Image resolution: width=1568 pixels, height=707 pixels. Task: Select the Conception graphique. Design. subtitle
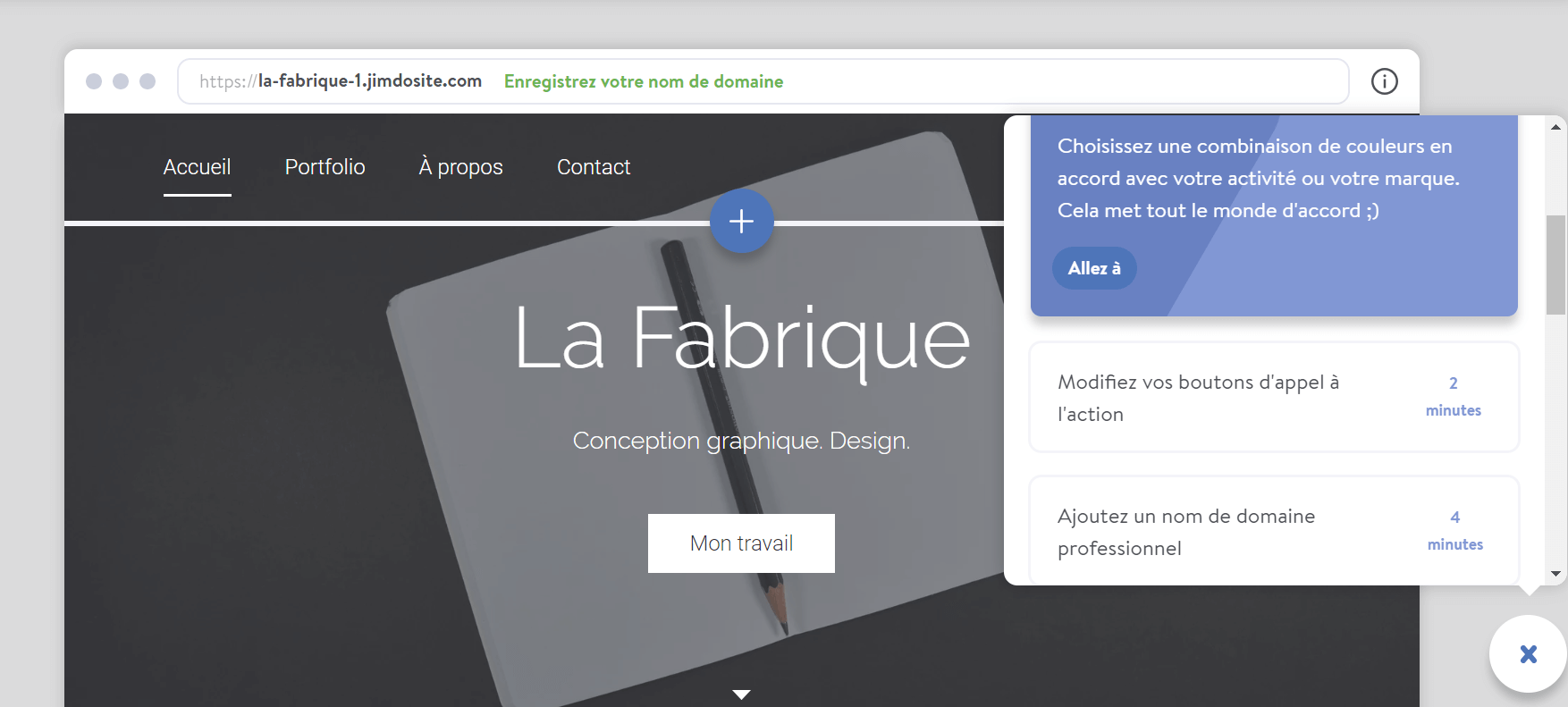(741, 441)
